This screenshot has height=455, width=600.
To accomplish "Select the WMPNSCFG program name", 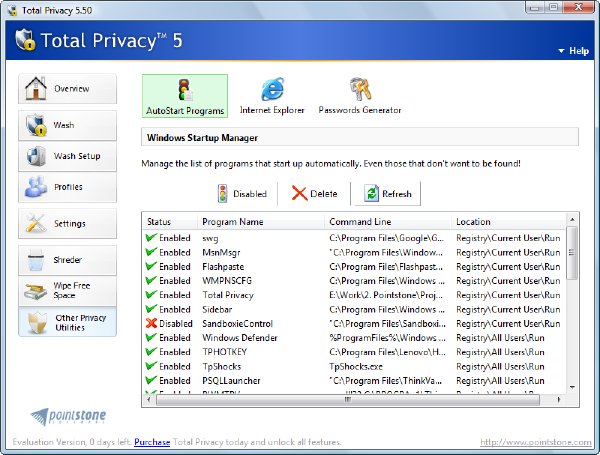I will 227,281.
